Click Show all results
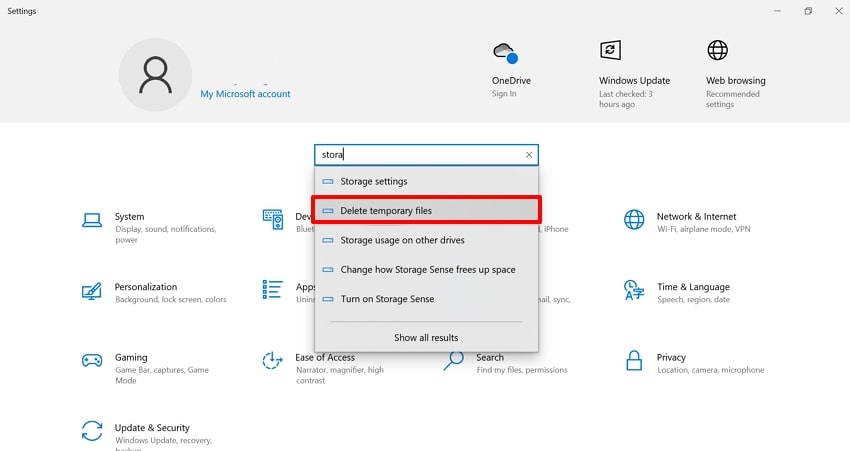The width and height of the screenshot is (850, 451). 426,338
